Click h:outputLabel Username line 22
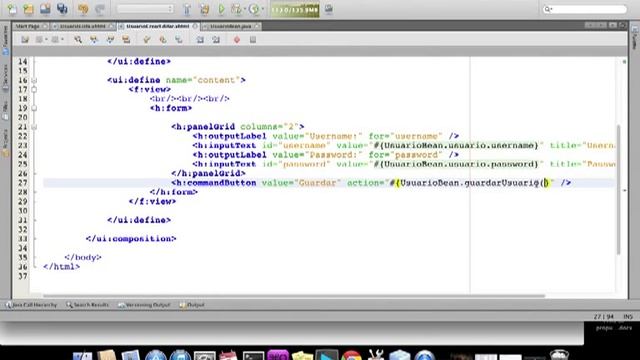Viewport: 640px width, 360px height. tap(326, 136)
